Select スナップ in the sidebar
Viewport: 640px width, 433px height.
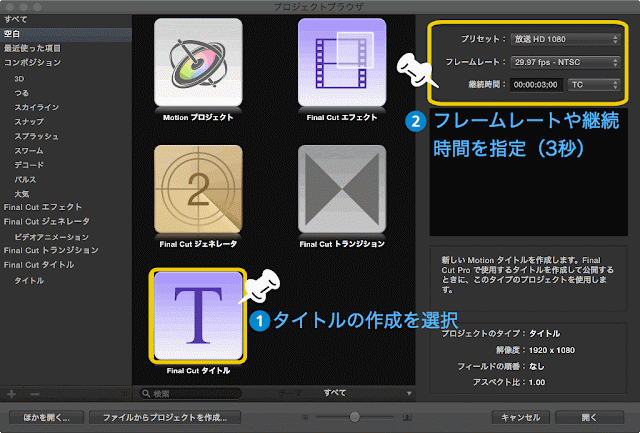29,122
